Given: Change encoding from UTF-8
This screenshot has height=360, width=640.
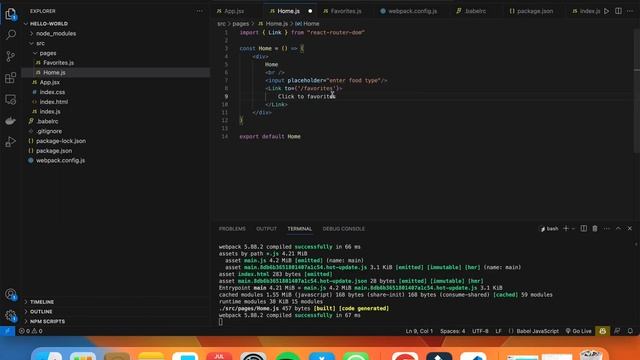Looking at the screenshot, I should [x=480, y=331].
